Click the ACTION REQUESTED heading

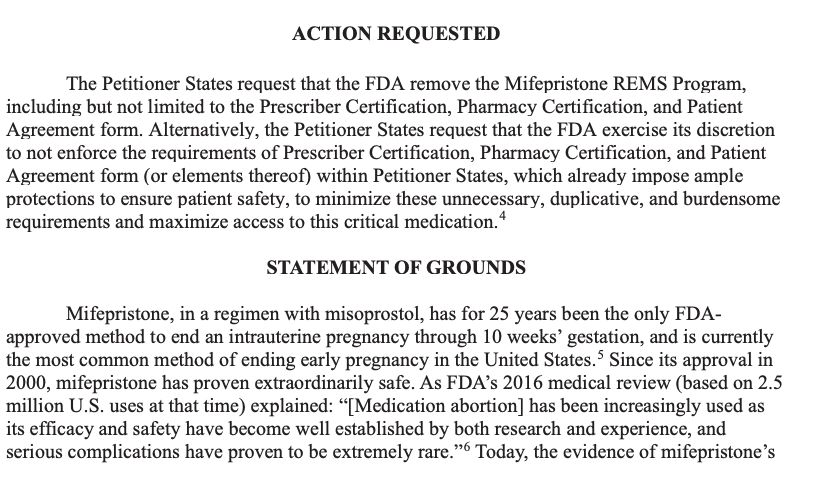click(396, 35)
